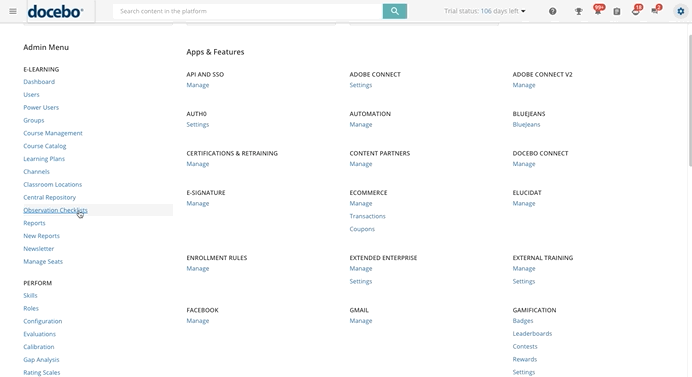Open Reports link
The width and height of the screenshot is (692, 377).
pyautogui.click(x=34, y=223)
